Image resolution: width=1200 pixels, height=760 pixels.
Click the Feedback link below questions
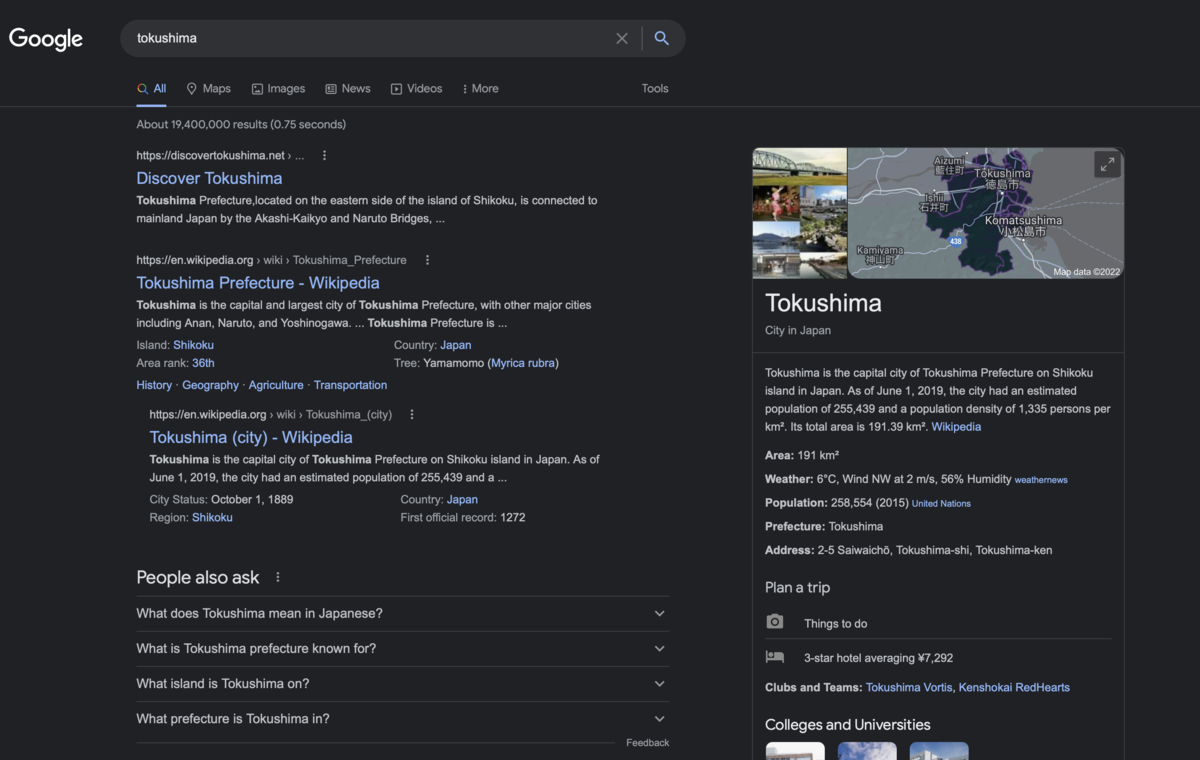(647, 743)
